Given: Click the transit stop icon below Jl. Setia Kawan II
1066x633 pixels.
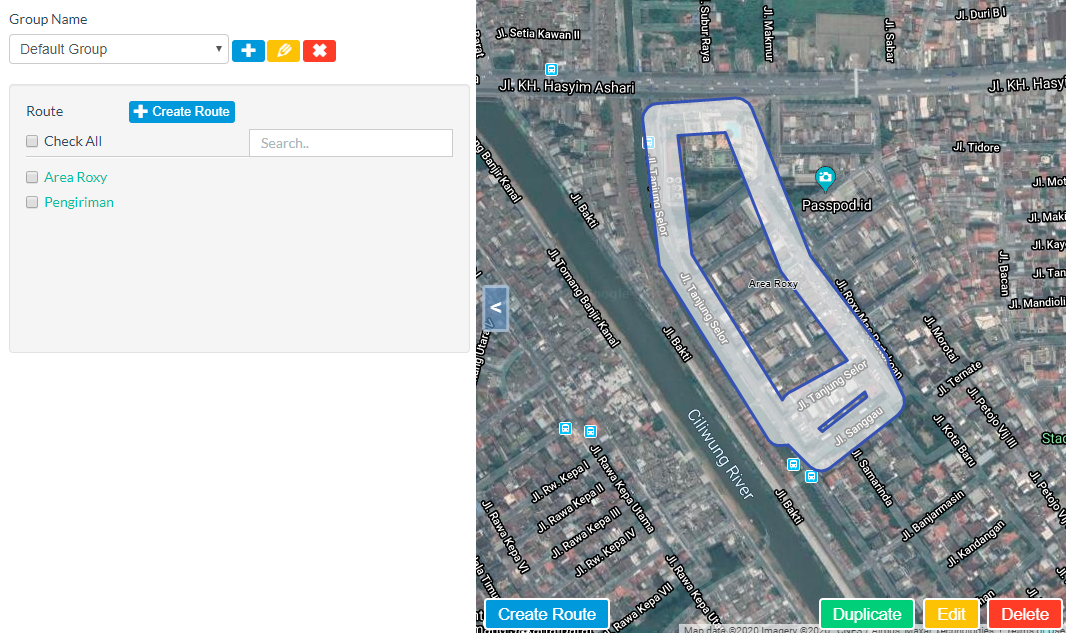Looking at the screenshot, I should (550, 69).
